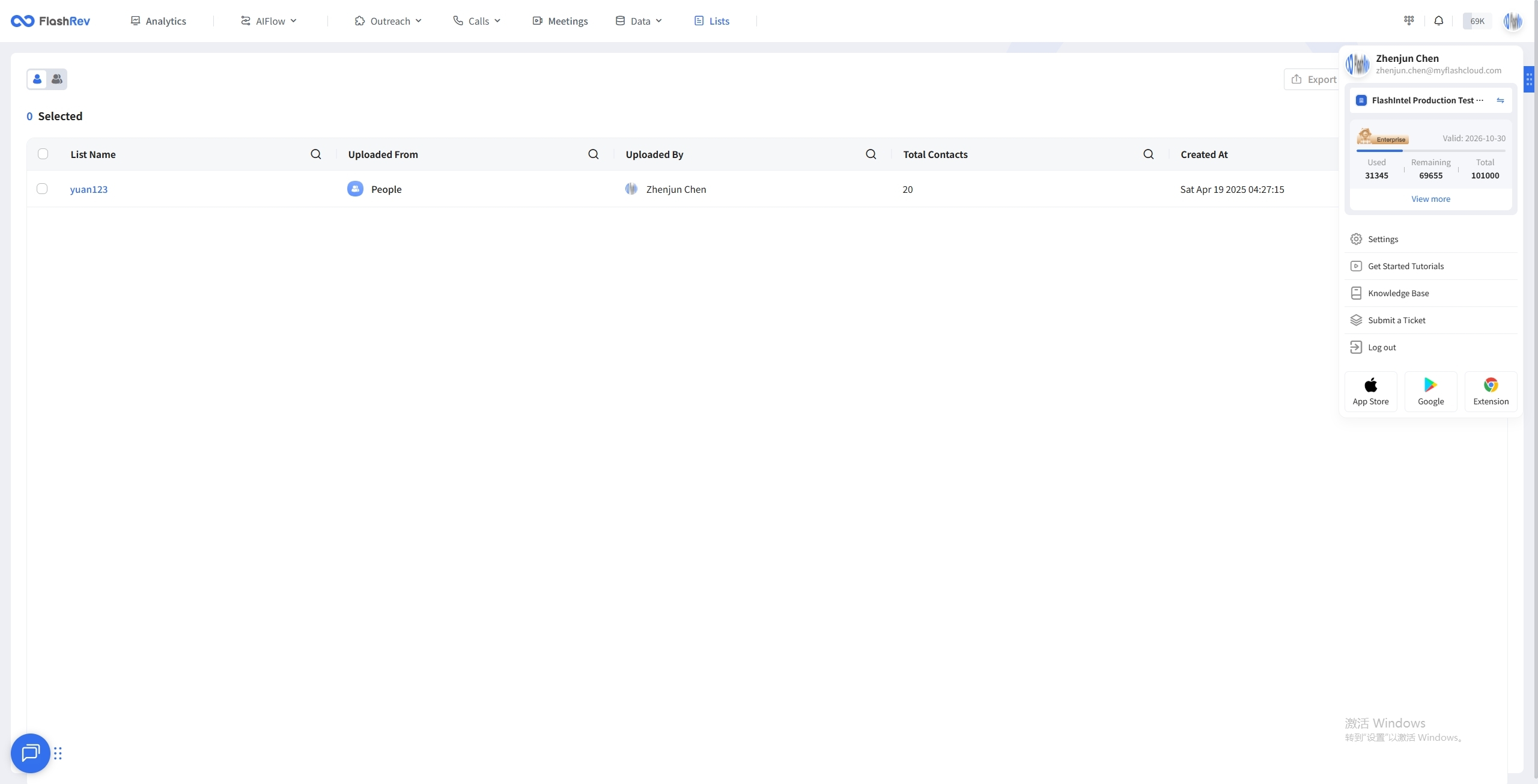Viewport: 1538px width, 784px height.
Task: Click the Remaining 69655 credits value
Action: point(1430,175)
